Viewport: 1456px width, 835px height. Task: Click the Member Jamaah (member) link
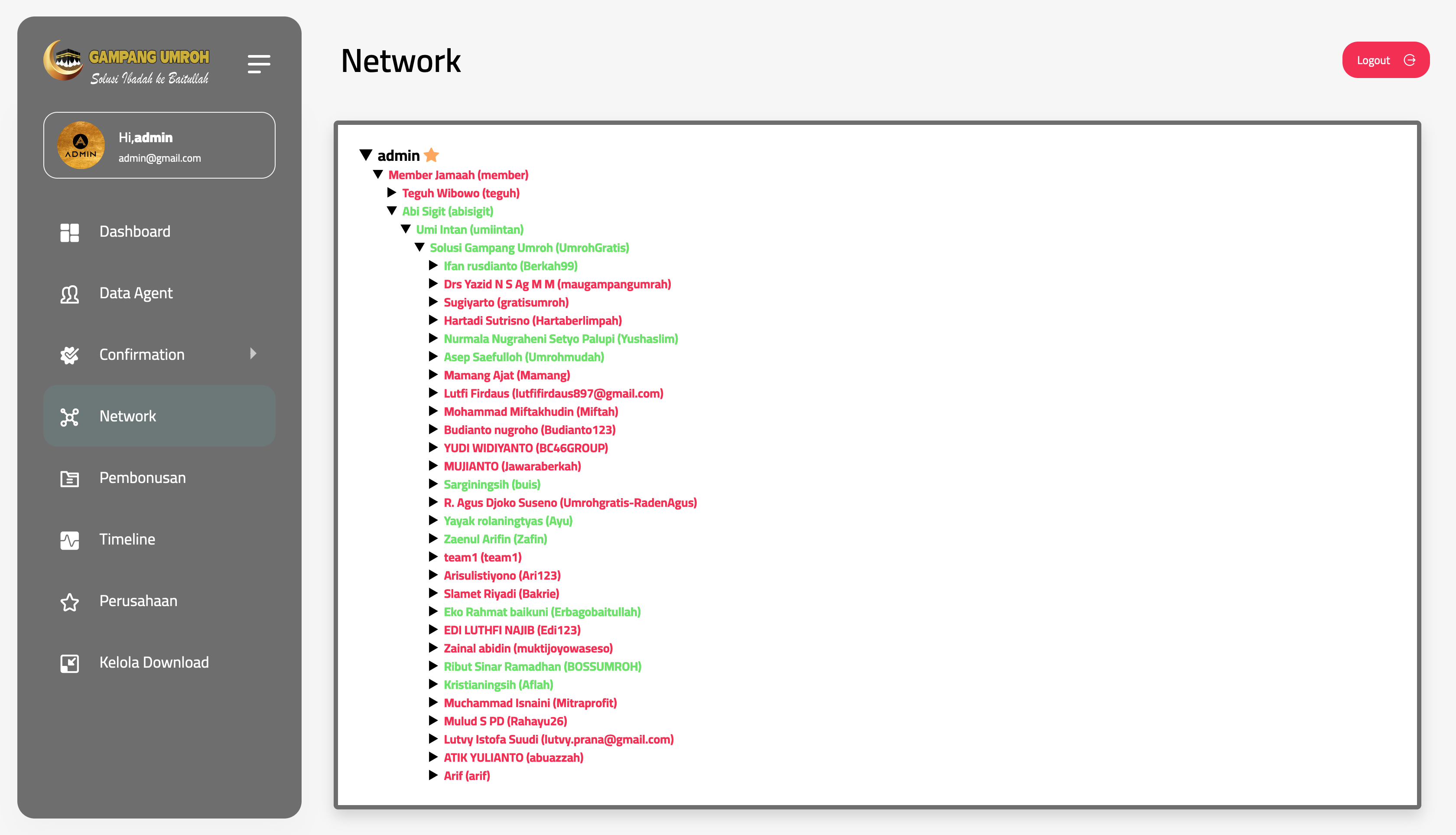458,175
